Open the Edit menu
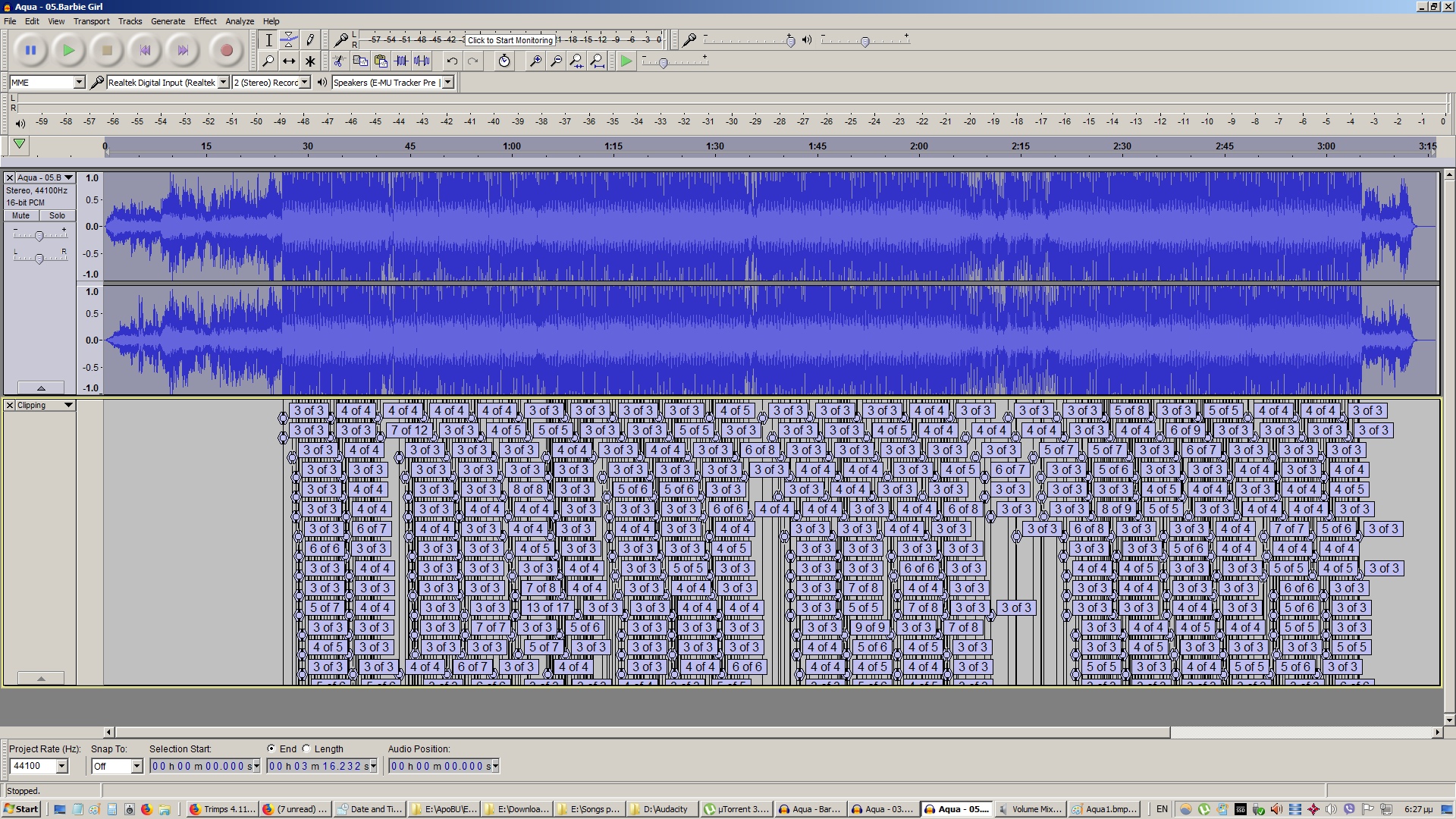Viewport: 1456px width, 819px height. (x=32, y=21)
